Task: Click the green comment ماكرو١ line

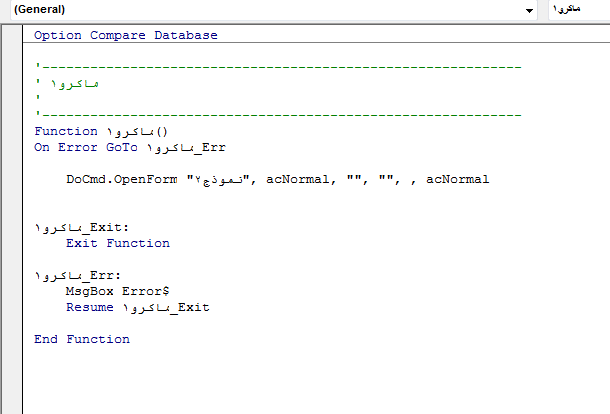Action: (67, 84)
